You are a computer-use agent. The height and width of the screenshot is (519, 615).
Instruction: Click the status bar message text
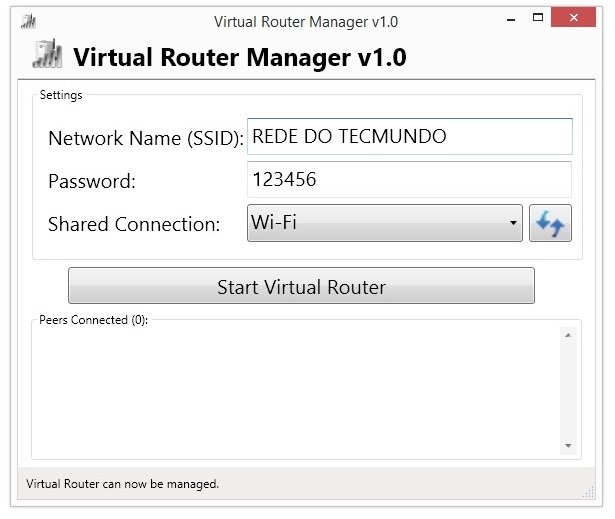coord(122,484)
